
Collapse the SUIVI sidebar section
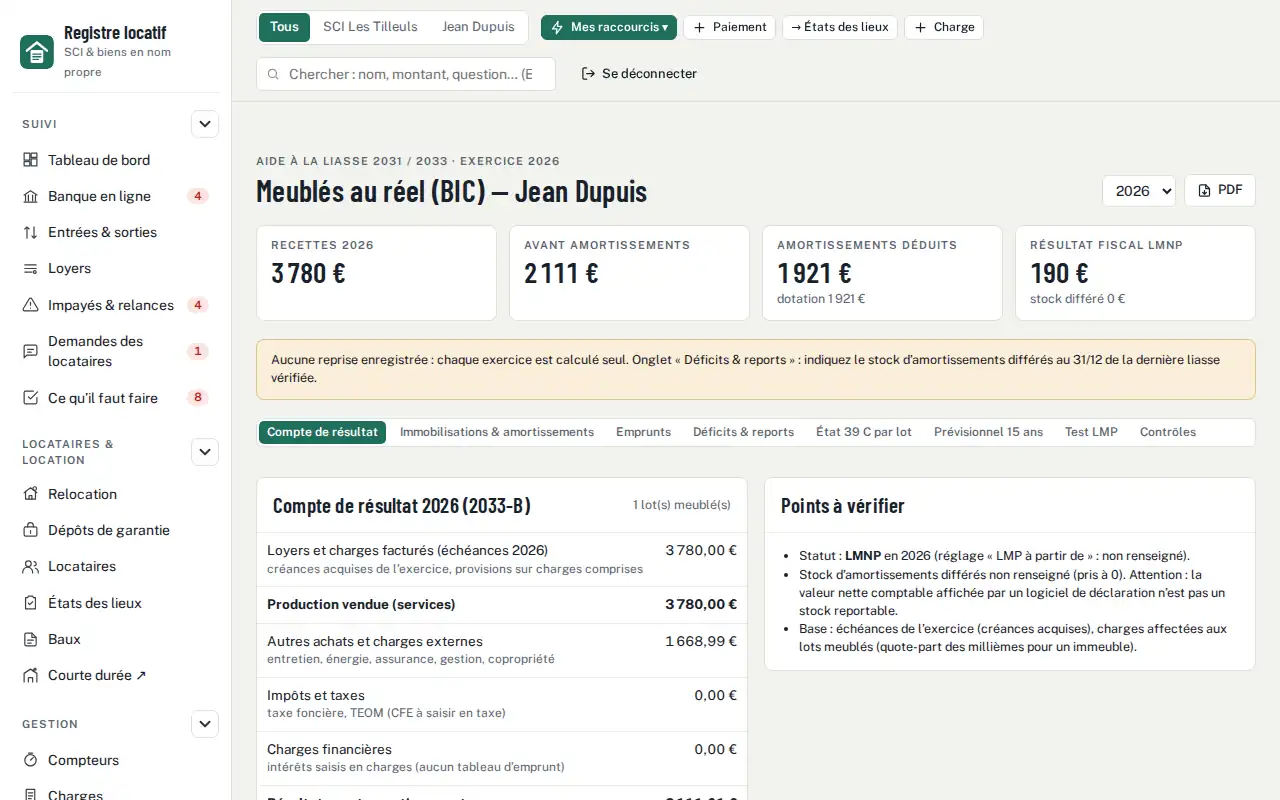point(205,125)
